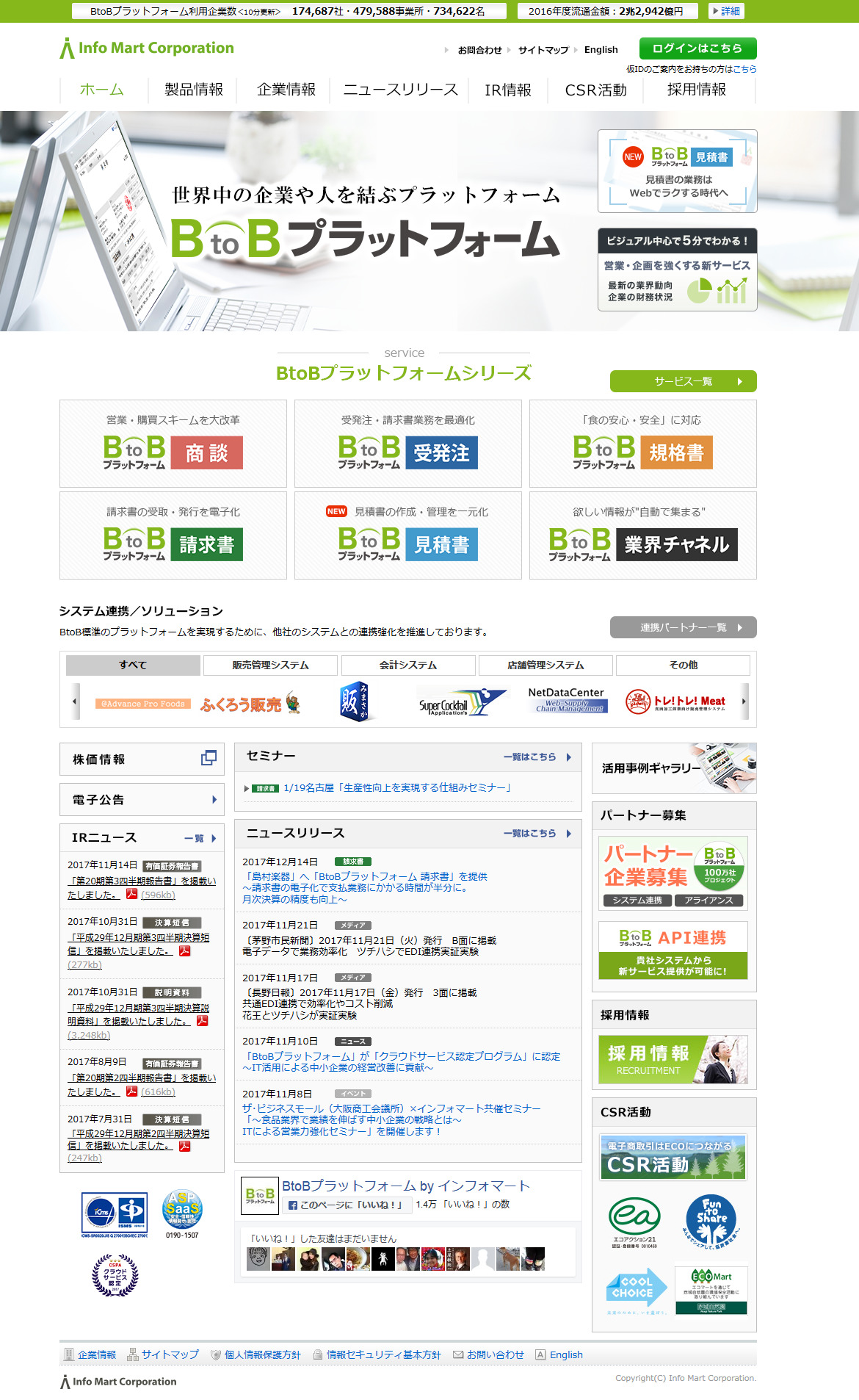Open the 株価情報 external window icon

click(x=209, y=758)
